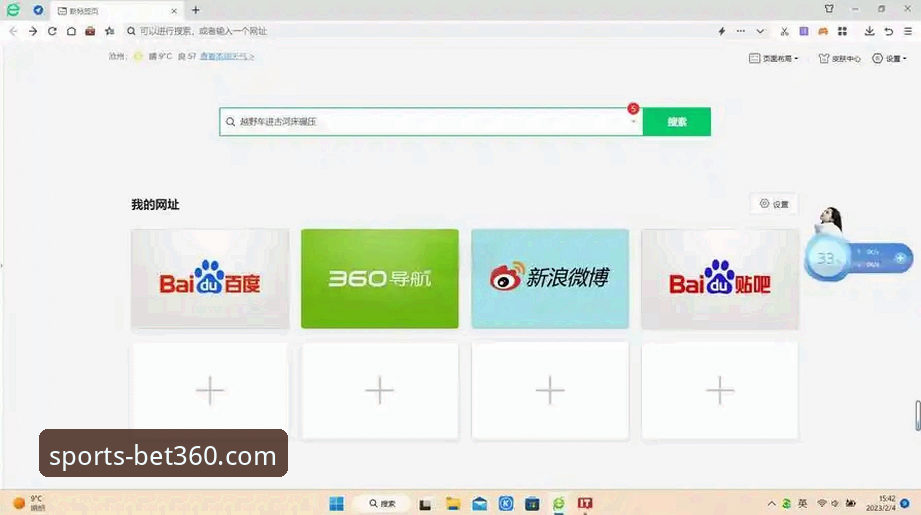The image size is (921, 515).
Task: Close the current new tab page tab
Action: [174, 11]
